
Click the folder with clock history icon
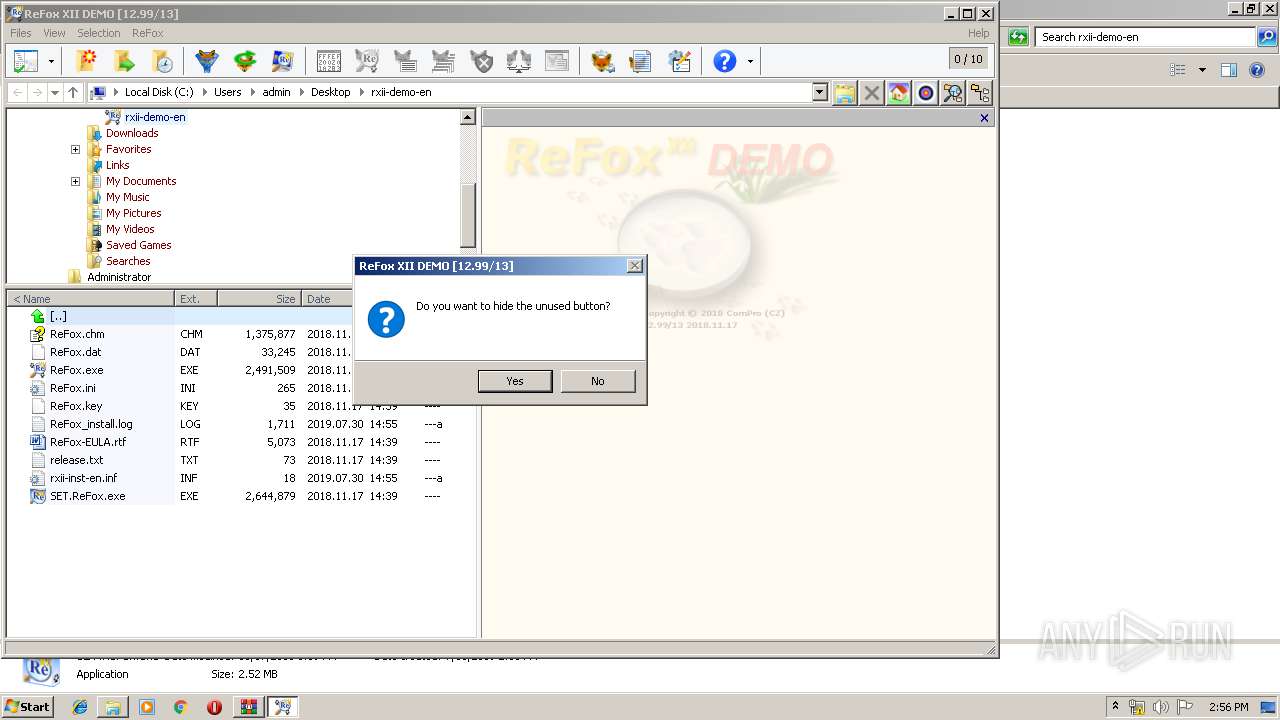pos(162,61)
